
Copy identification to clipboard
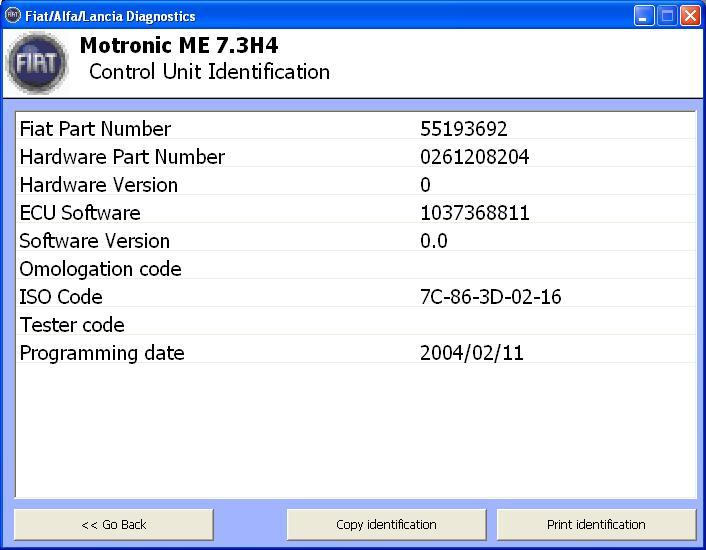click(x=386, y=524)
